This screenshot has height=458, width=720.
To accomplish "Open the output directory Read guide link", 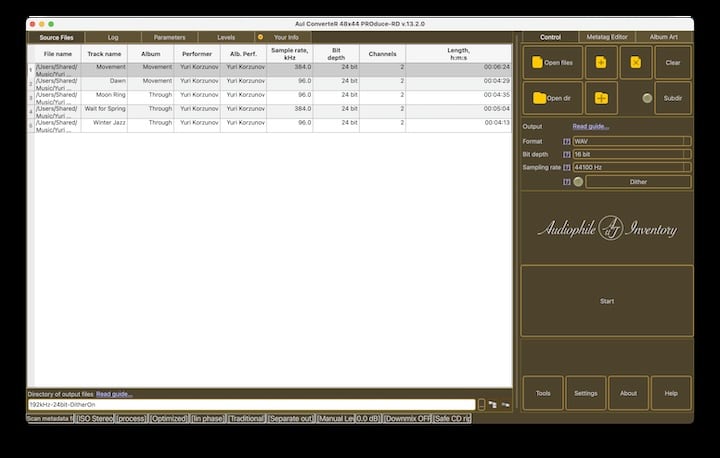I will click(114, 394).
